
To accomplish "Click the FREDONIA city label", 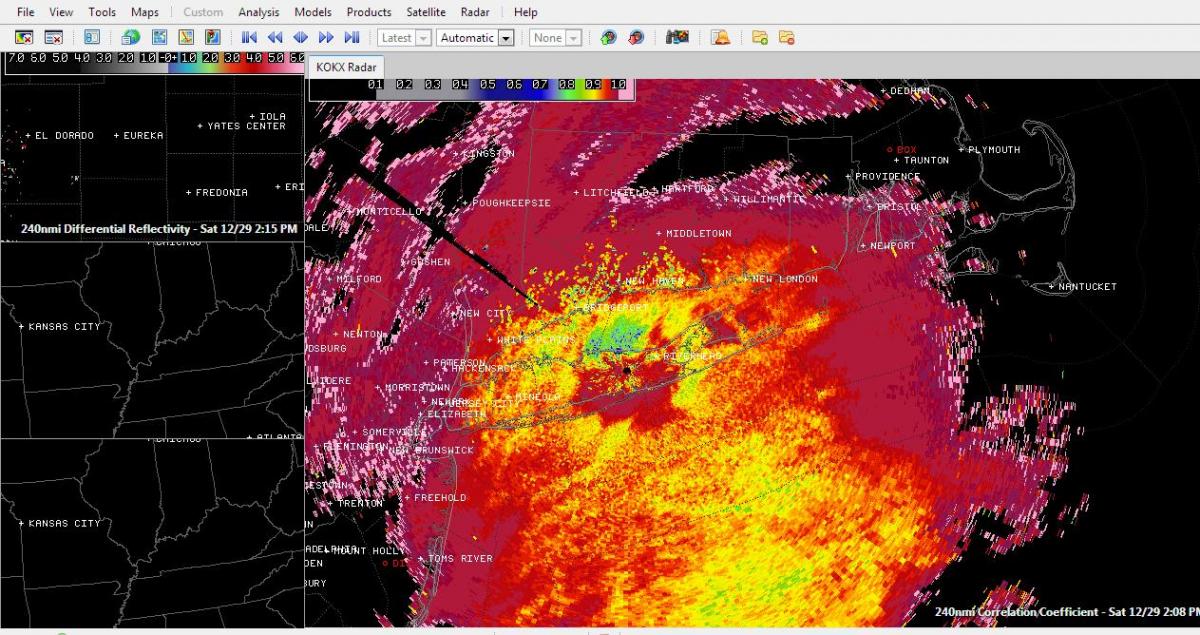I will [x=221, y=192].
